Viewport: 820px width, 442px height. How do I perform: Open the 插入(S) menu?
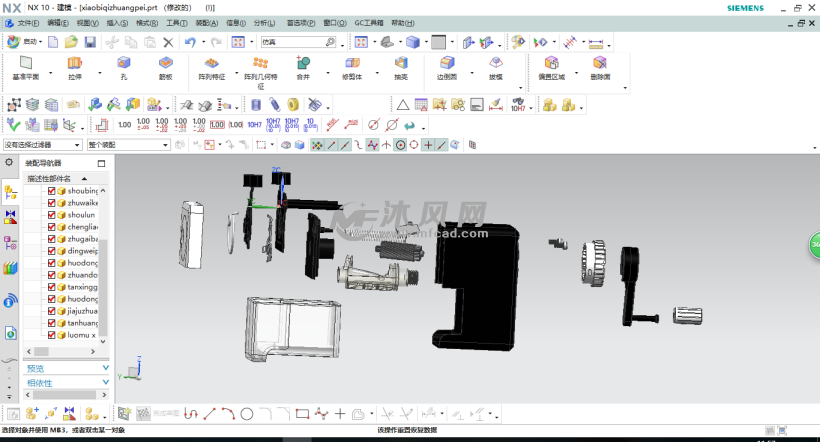[x=117, y=23]
